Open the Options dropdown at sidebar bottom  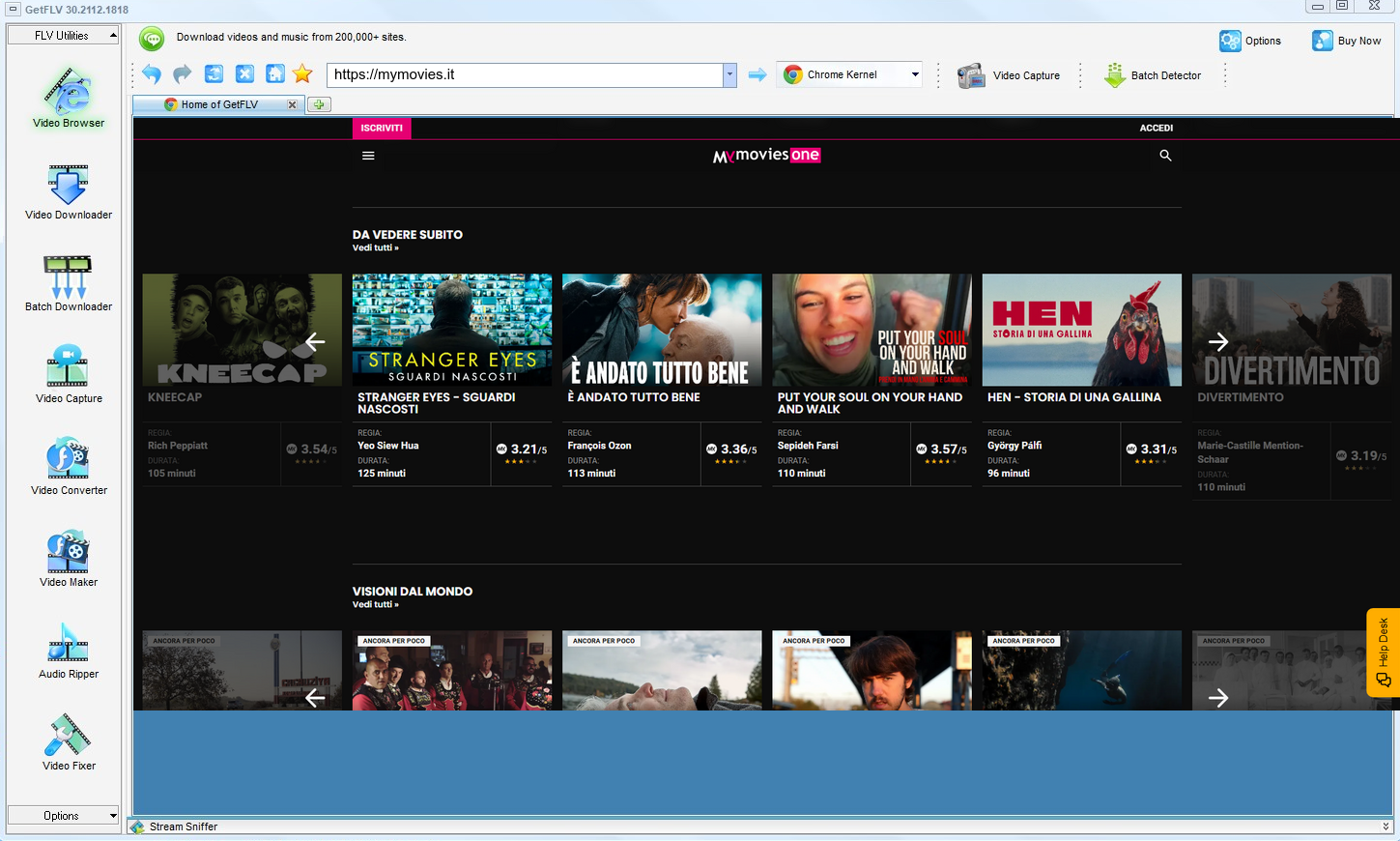click(x=63, y=816)
